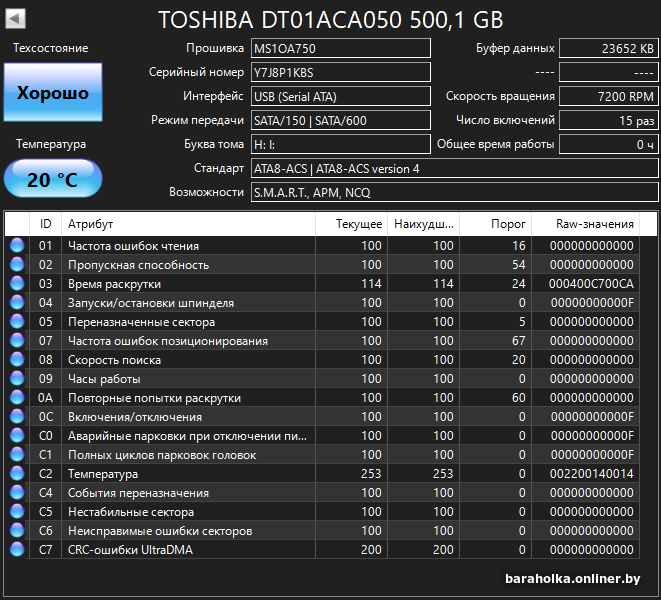The height and width of the screenshot is (600, 661).
Task: Click the previous disk arrow button
Action: 16,19
